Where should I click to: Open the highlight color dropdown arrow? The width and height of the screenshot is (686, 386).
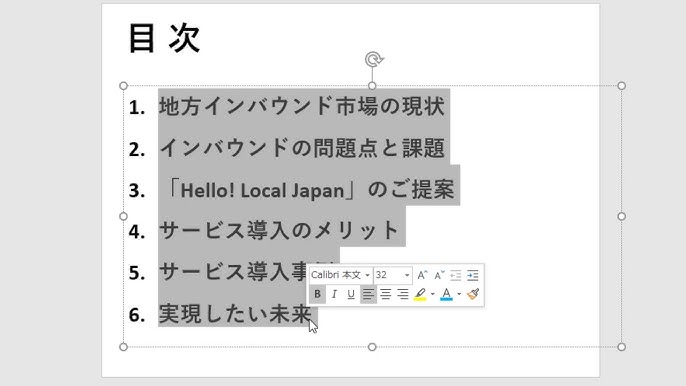[432, 294]
